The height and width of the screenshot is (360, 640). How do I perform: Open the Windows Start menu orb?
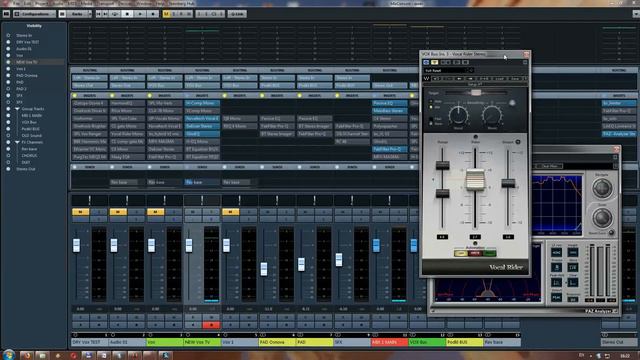(x=9, y=354)
